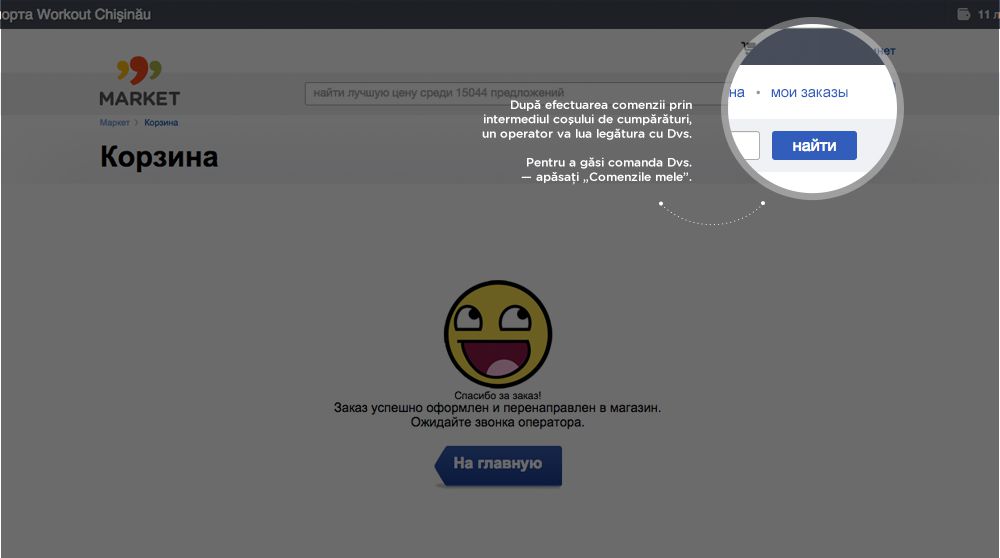Click the shopping cart icon in header
Image resolution: width=1000 pixels, height=558 pixels.
point(746,46)
